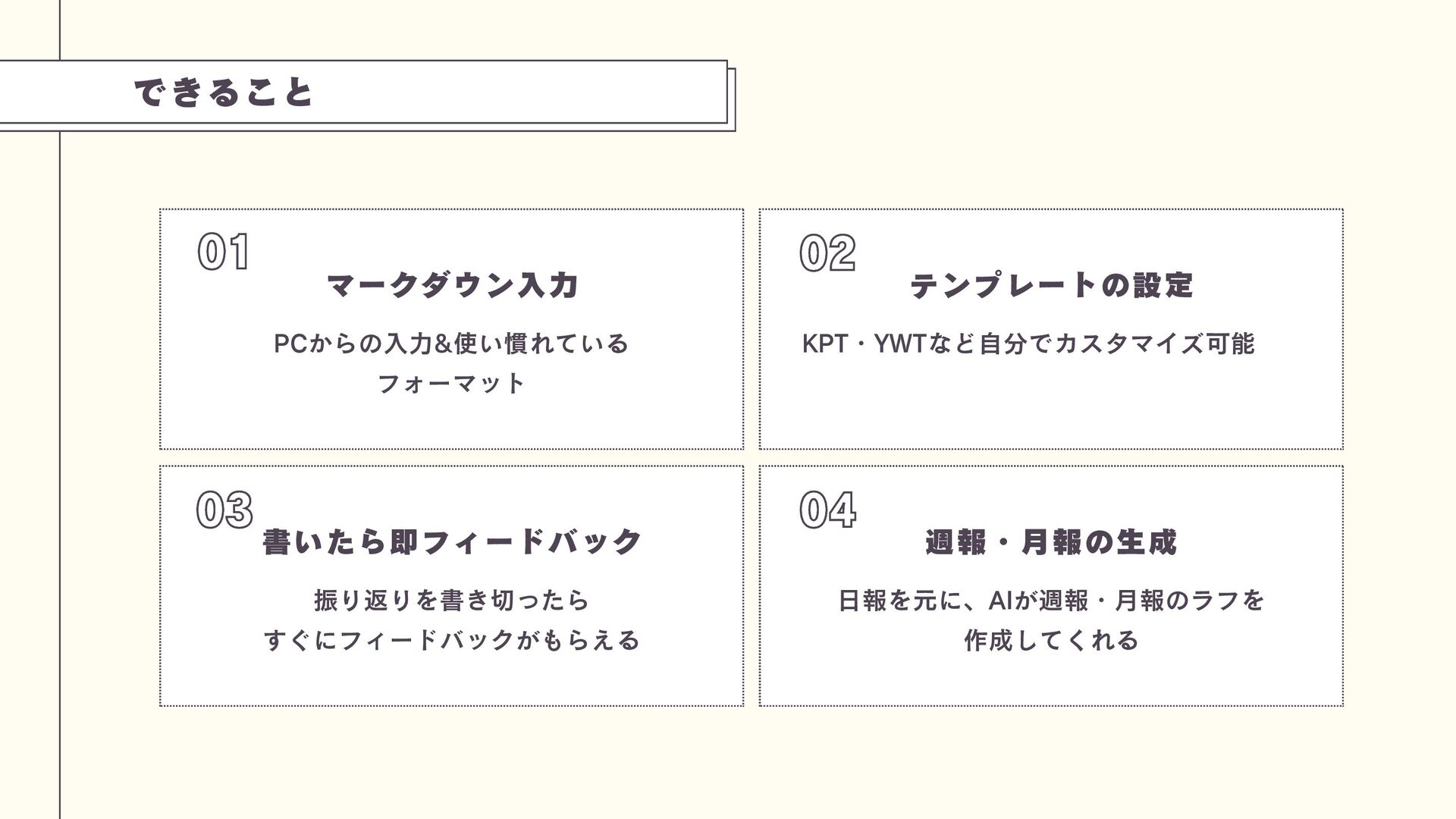Click the outlined 01 number

[223, 253]
